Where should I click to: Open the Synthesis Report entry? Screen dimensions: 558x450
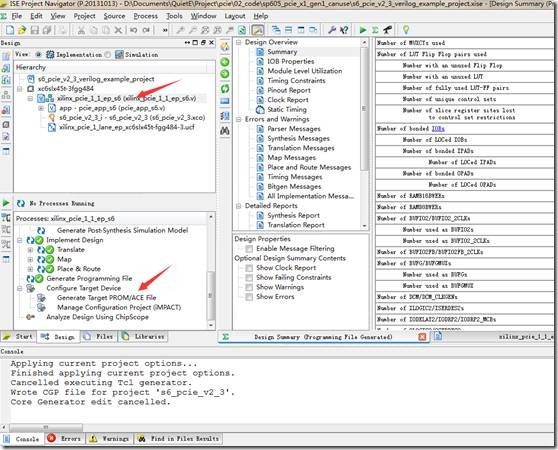(x=293, y=215)
